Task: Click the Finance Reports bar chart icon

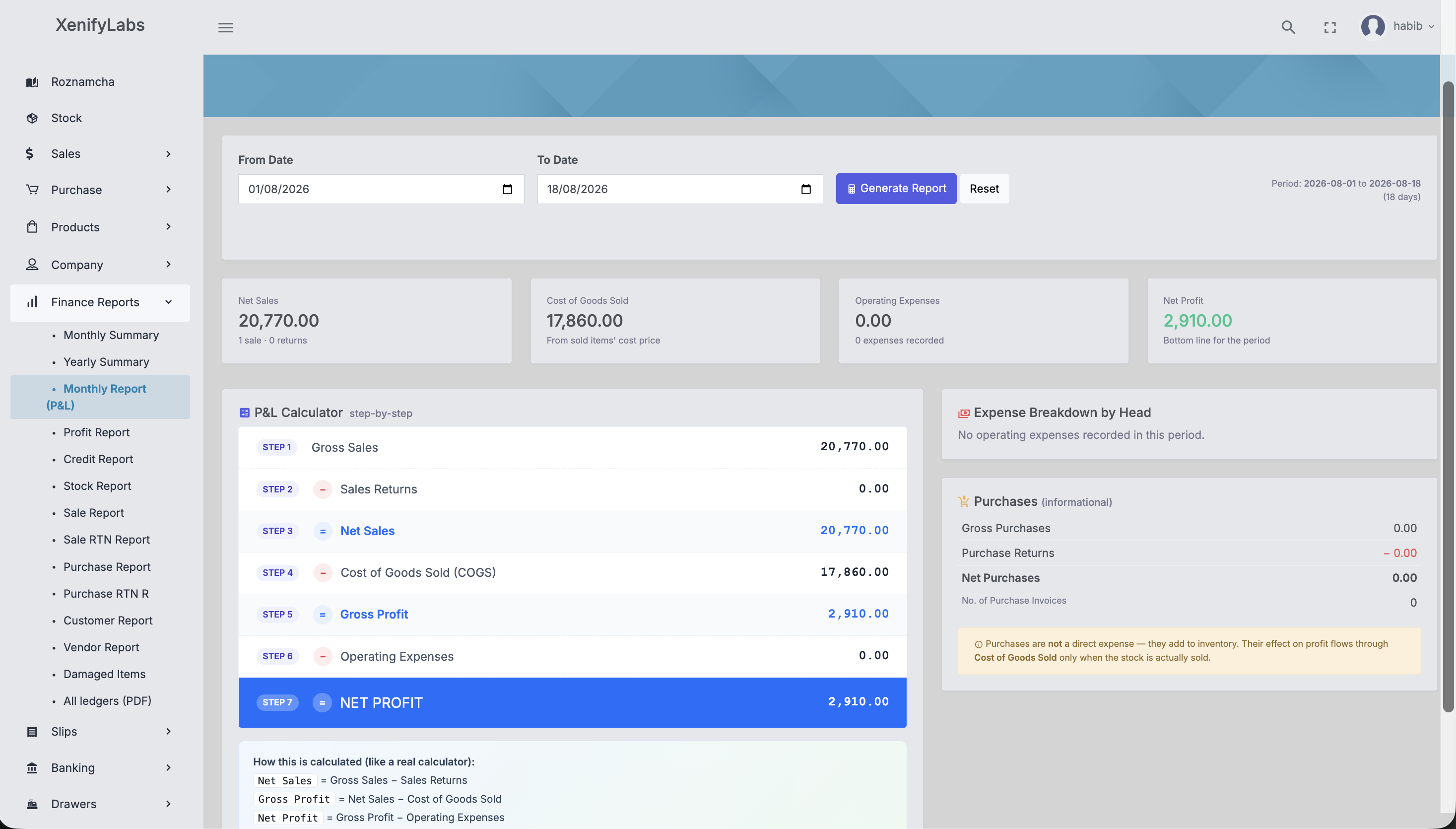Action: click(32, 302)
